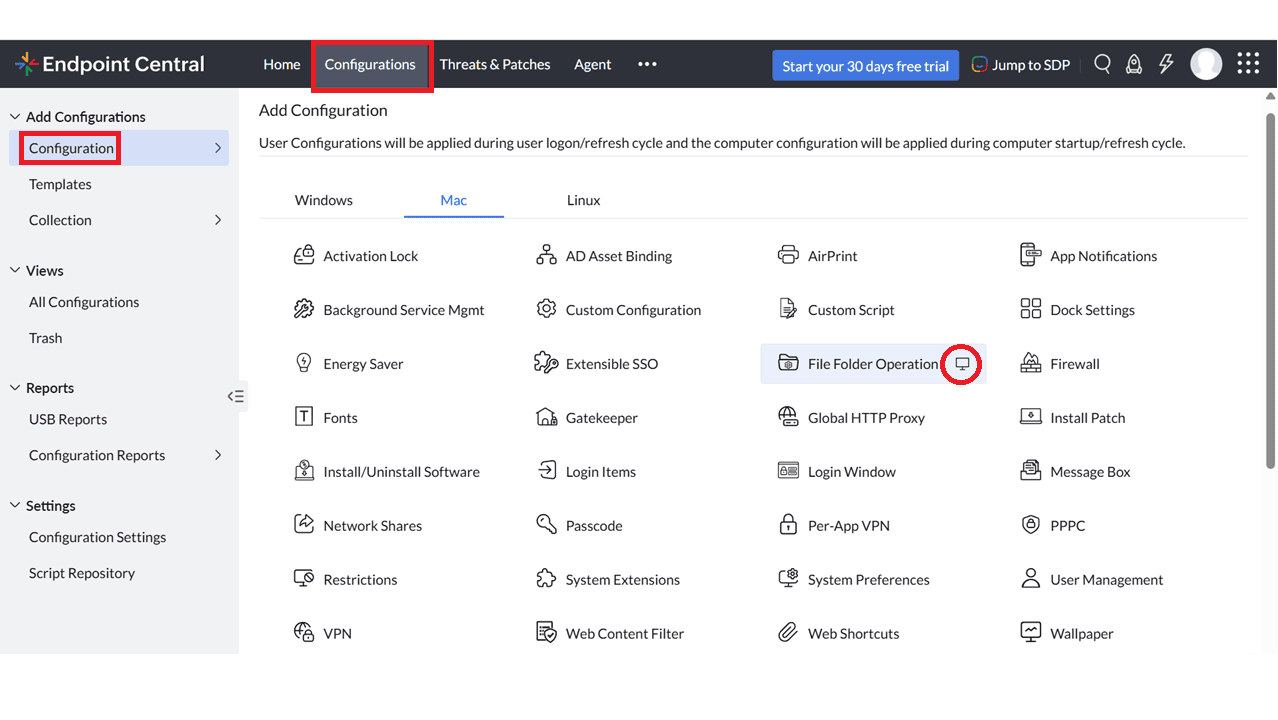The image size is (1278, 720).
Task: Open the more menu with three dots
Action: coord(647,64)
